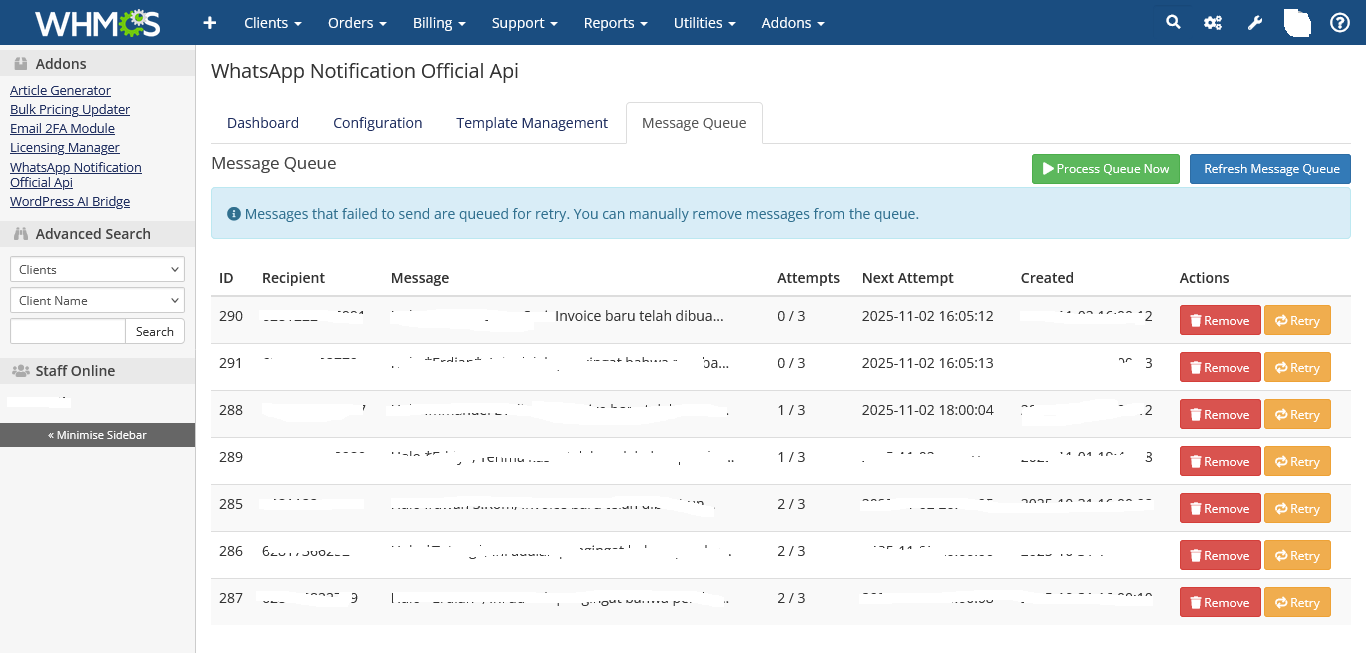This screenshot has width=1366, height=653.
Task: Retry queued message ID 287
Action: (1296, 602)
